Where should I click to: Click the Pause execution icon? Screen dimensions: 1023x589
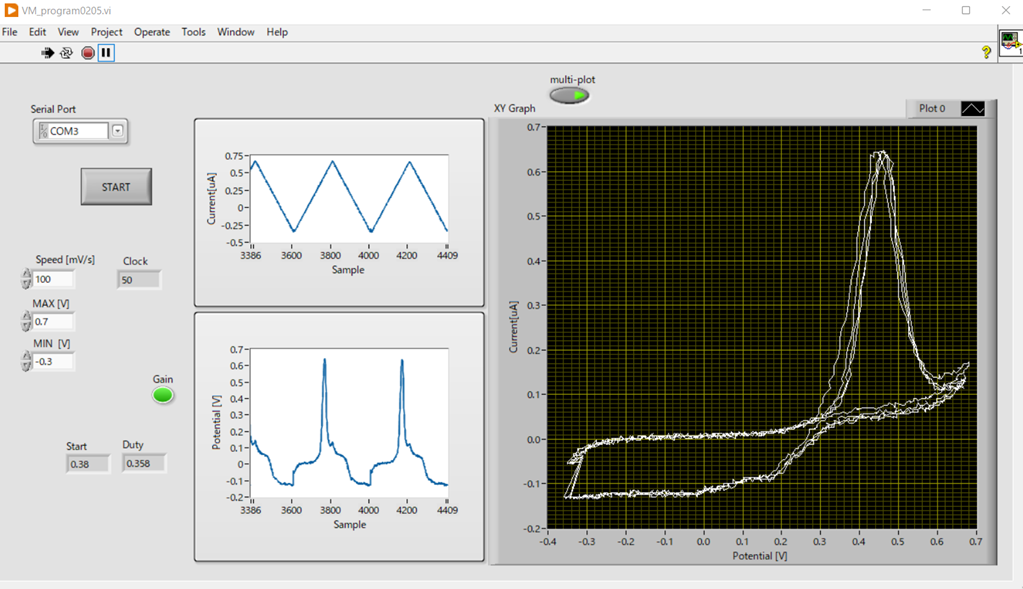click(x=106, y=53)
